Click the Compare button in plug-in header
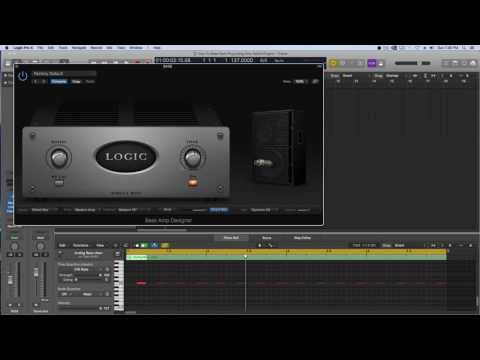480x360 pixels. point(59,82)
